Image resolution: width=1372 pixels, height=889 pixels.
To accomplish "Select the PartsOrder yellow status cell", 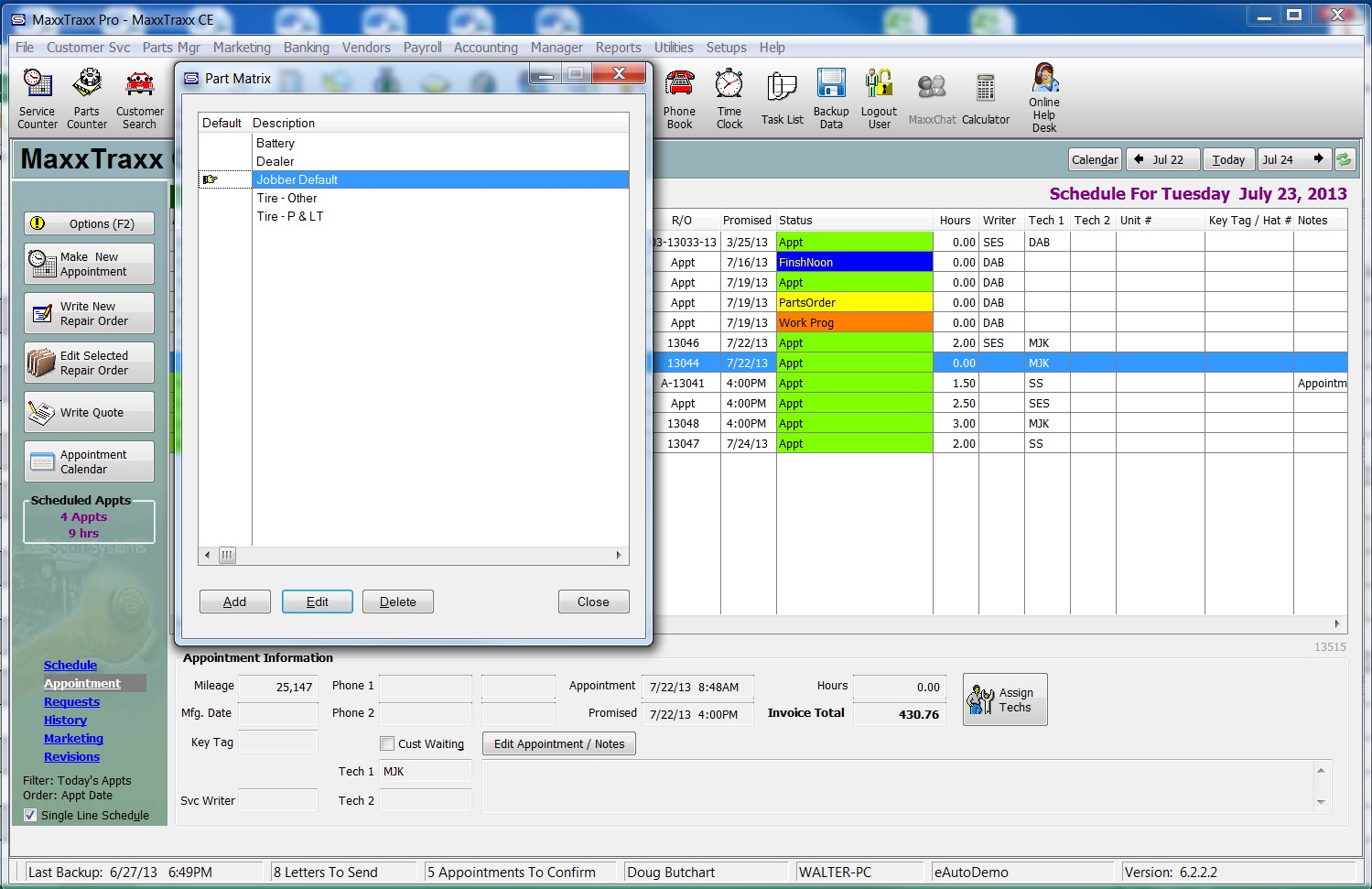I will 855,303.
